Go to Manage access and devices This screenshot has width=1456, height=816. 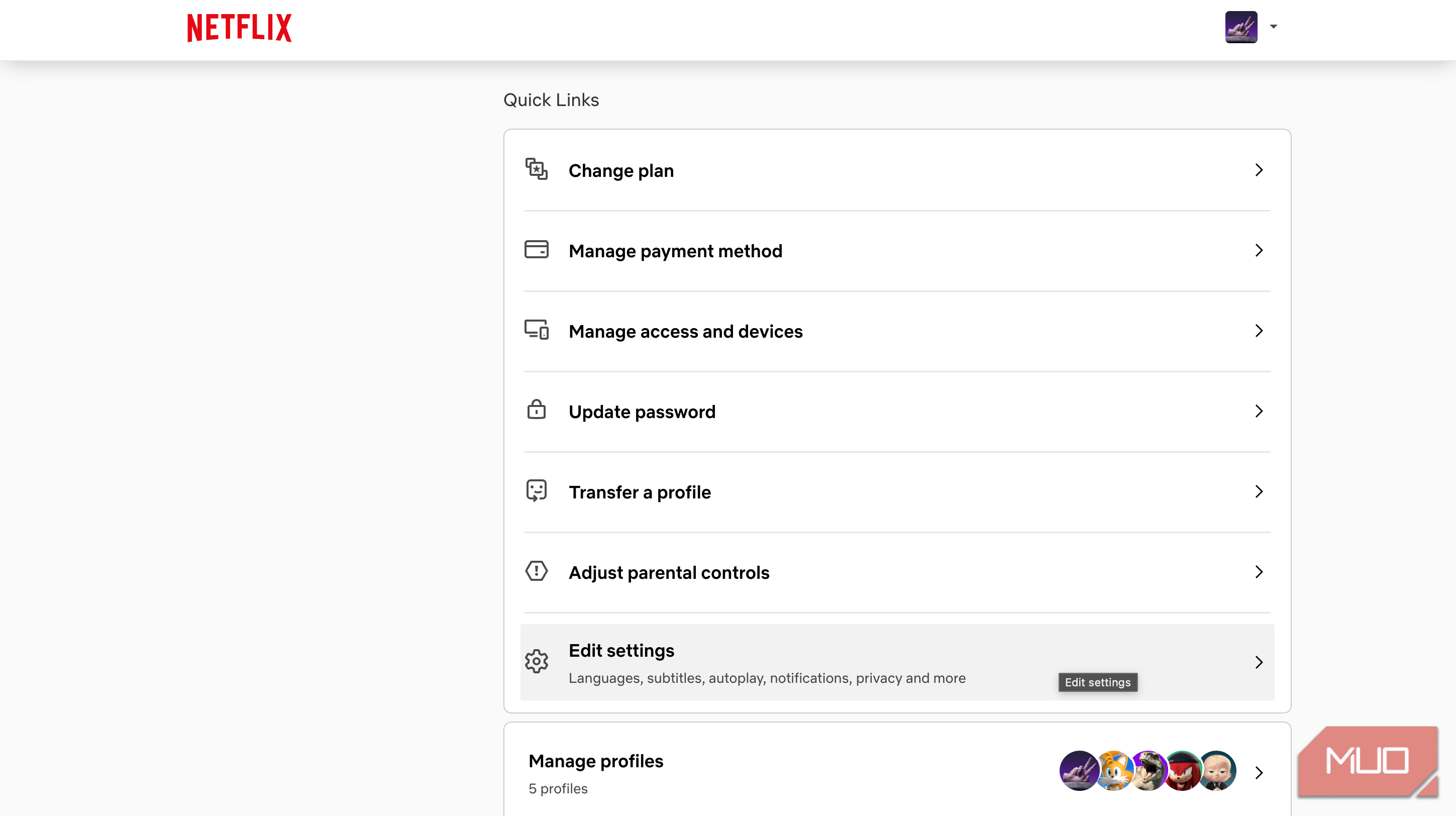coord(685,331)
